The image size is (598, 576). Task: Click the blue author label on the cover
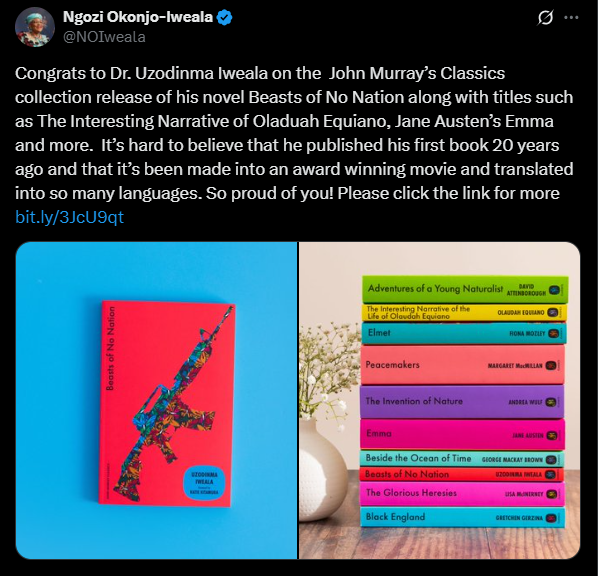click(204, 484)
